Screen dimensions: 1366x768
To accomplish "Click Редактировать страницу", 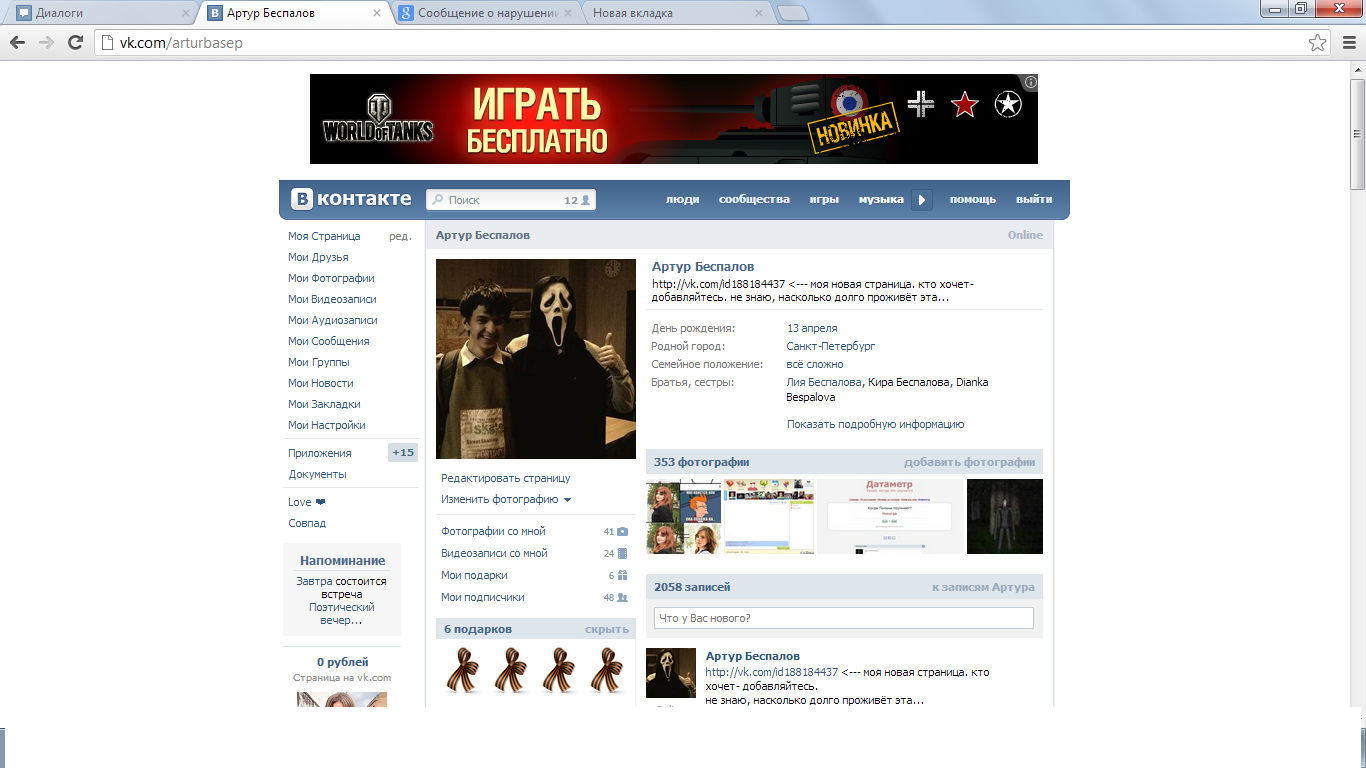I will [x=506, y=479].
